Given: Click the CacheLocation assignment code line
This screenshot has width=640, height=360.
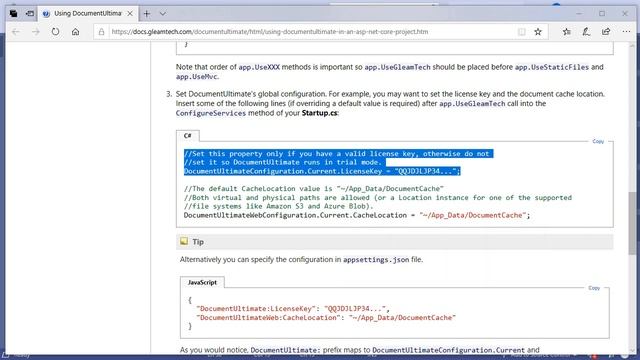Looking at the screenshot, I should (357, 215).
